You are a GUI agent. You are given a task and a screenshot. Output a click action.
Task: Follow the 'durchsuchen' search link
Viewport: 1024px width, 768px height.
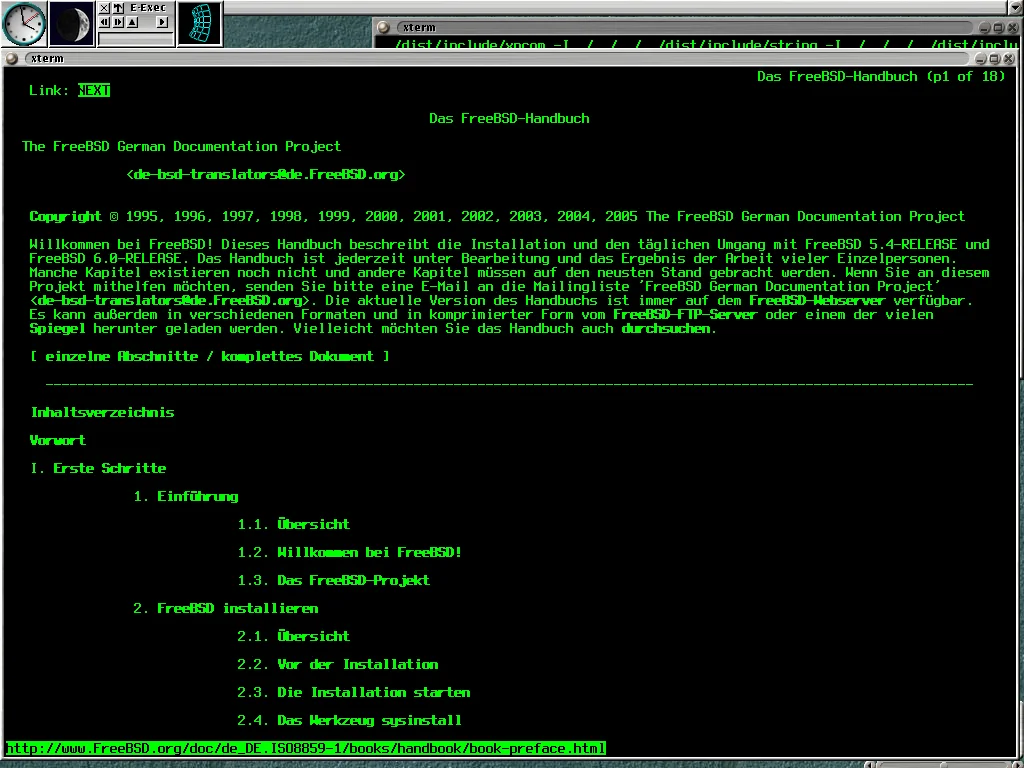pyautogui.click(x=665, y=329)
